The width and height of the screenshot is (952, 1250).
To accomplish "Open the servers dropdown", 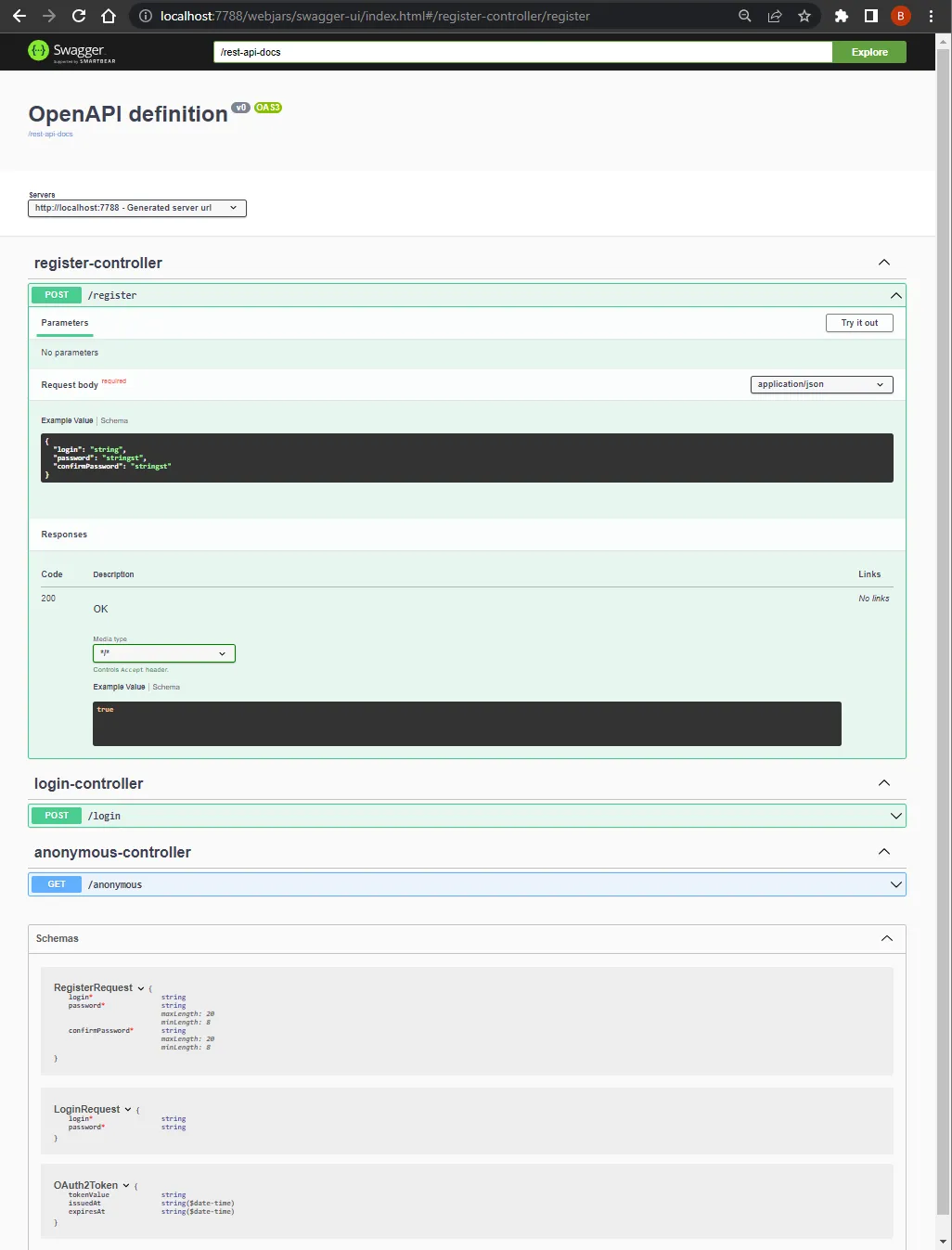I will [136, 208].
